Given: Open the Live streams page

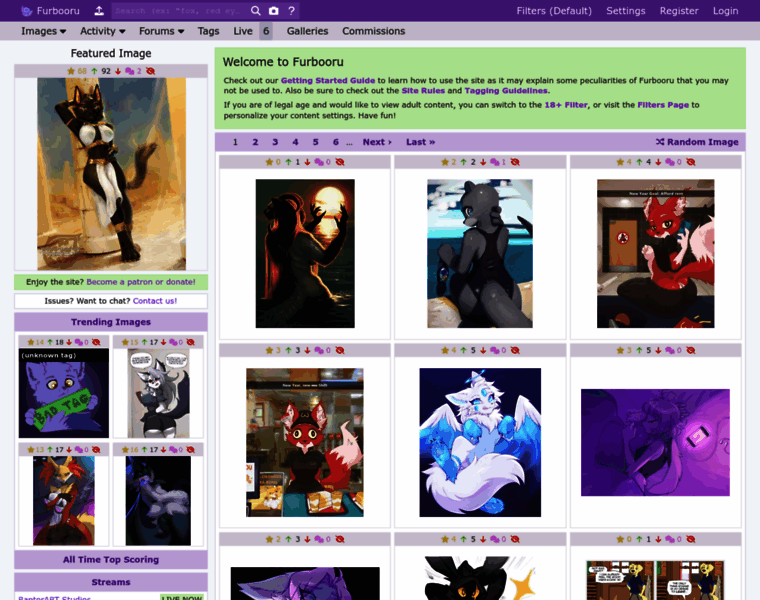Looking at the screenshot, I should 243,31.
